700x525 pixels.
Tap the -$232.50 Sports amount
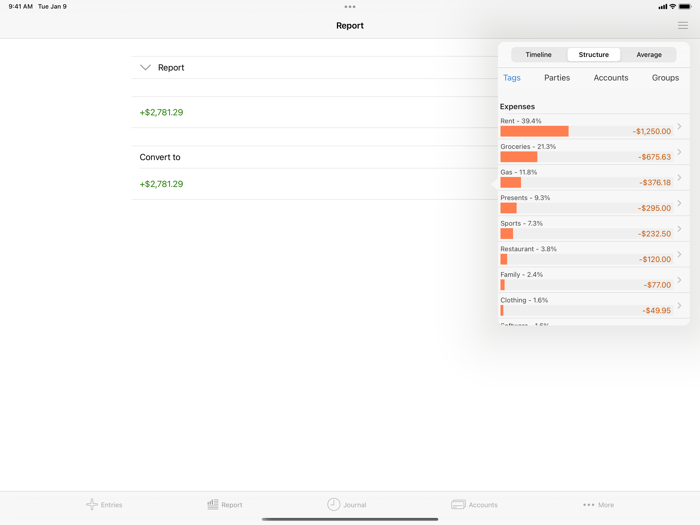(654, 233)
